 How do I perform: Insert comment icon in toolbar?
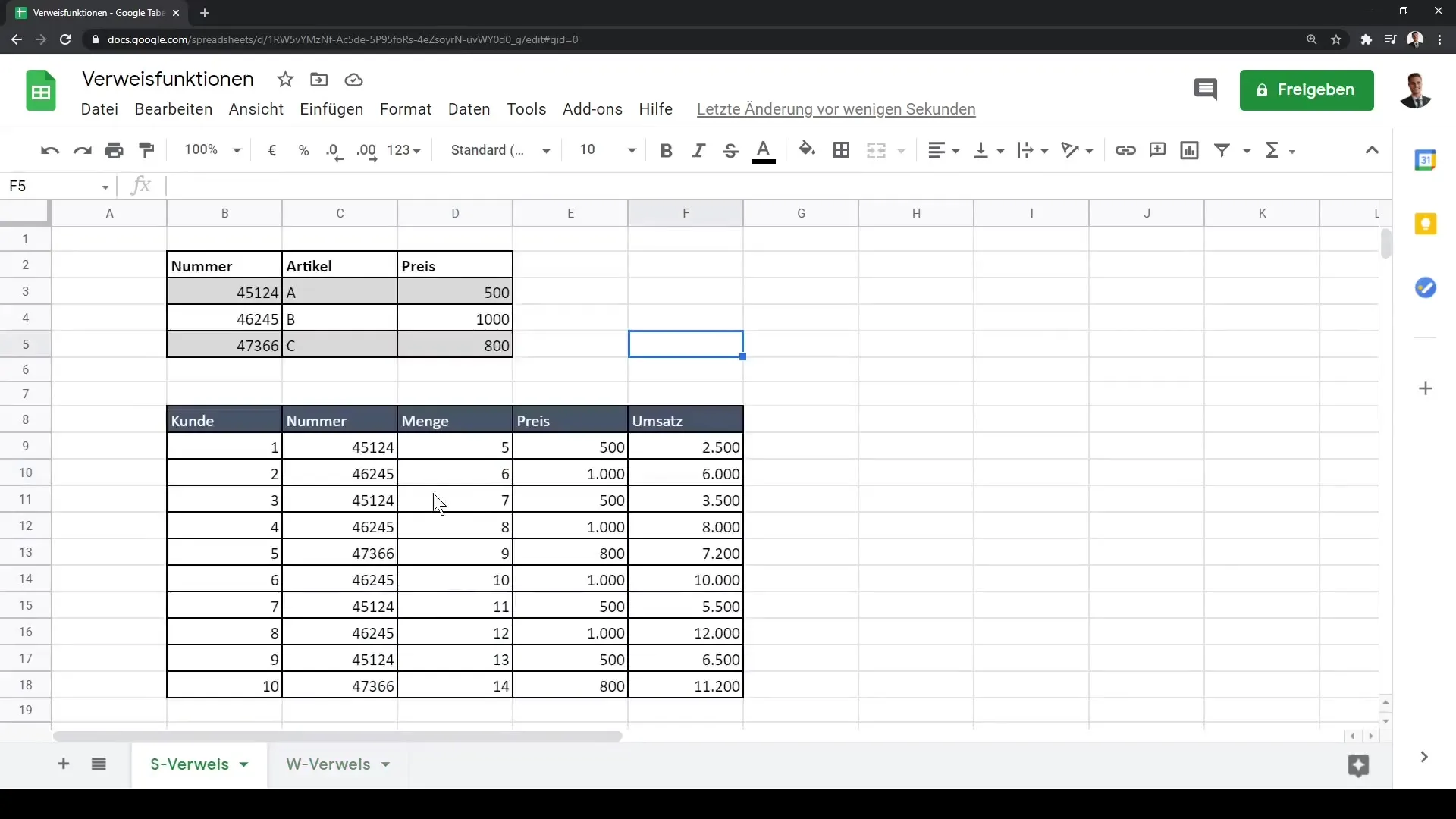(x=1157, y=150)
